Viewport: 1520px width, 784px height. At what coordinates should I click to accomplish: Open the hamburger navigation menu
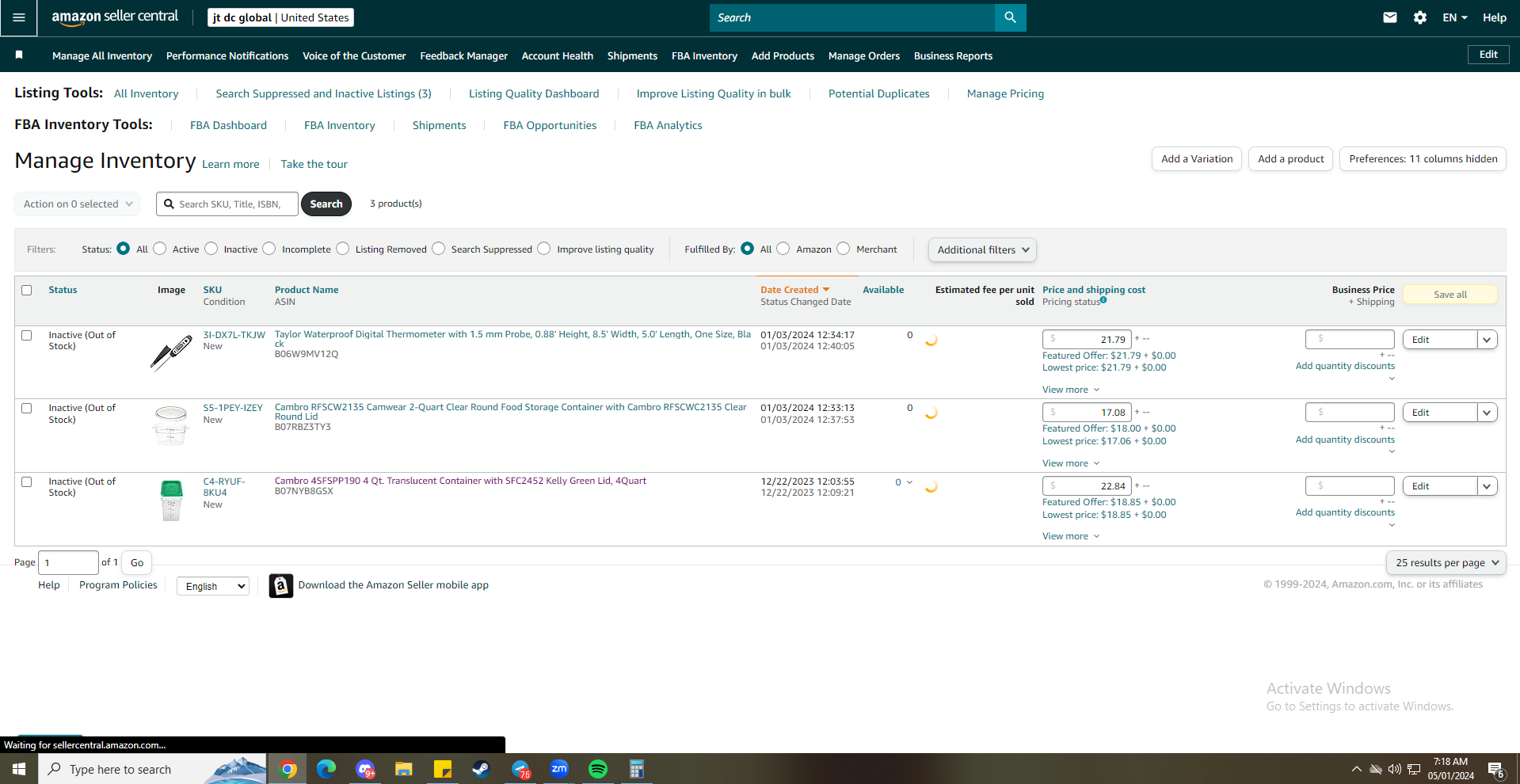pos(18,17)
